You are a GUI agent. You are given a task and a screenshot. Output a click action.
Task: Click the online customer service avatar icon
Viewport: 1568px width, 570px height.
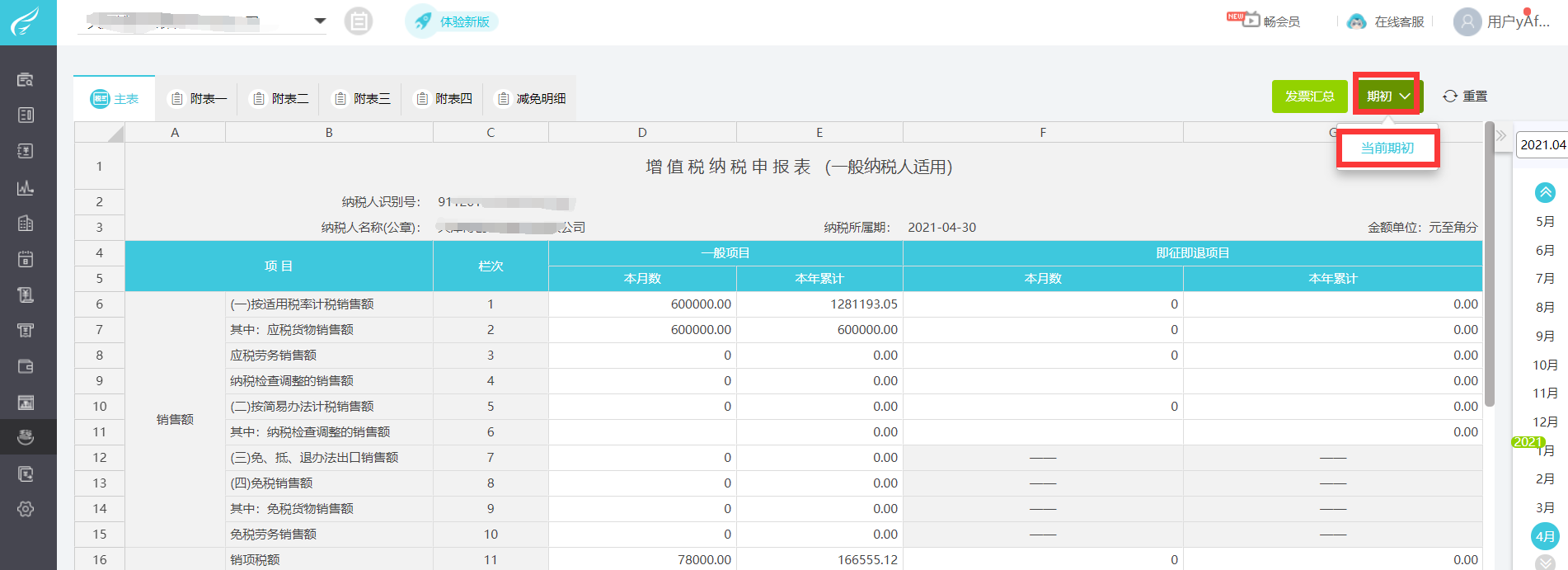click(x=1356, y=21)
